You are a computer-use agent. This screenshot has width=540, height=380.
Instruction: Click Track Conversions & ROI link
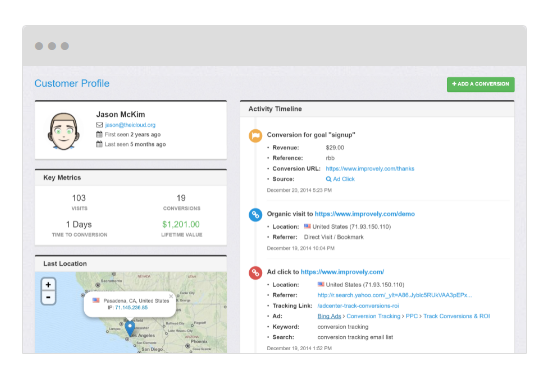point(457,316)
